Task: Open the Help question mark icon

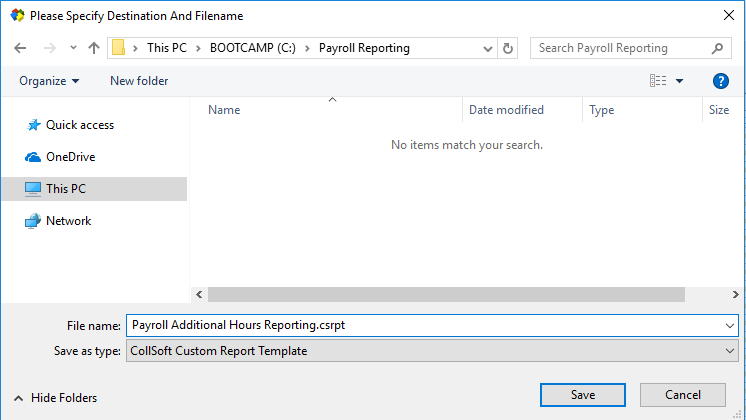Action: click(720, 81)
